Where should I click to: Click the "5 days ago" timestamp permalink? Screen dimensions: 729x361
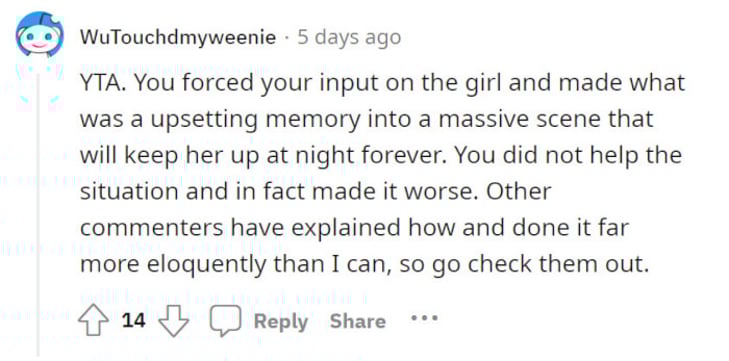349,37
